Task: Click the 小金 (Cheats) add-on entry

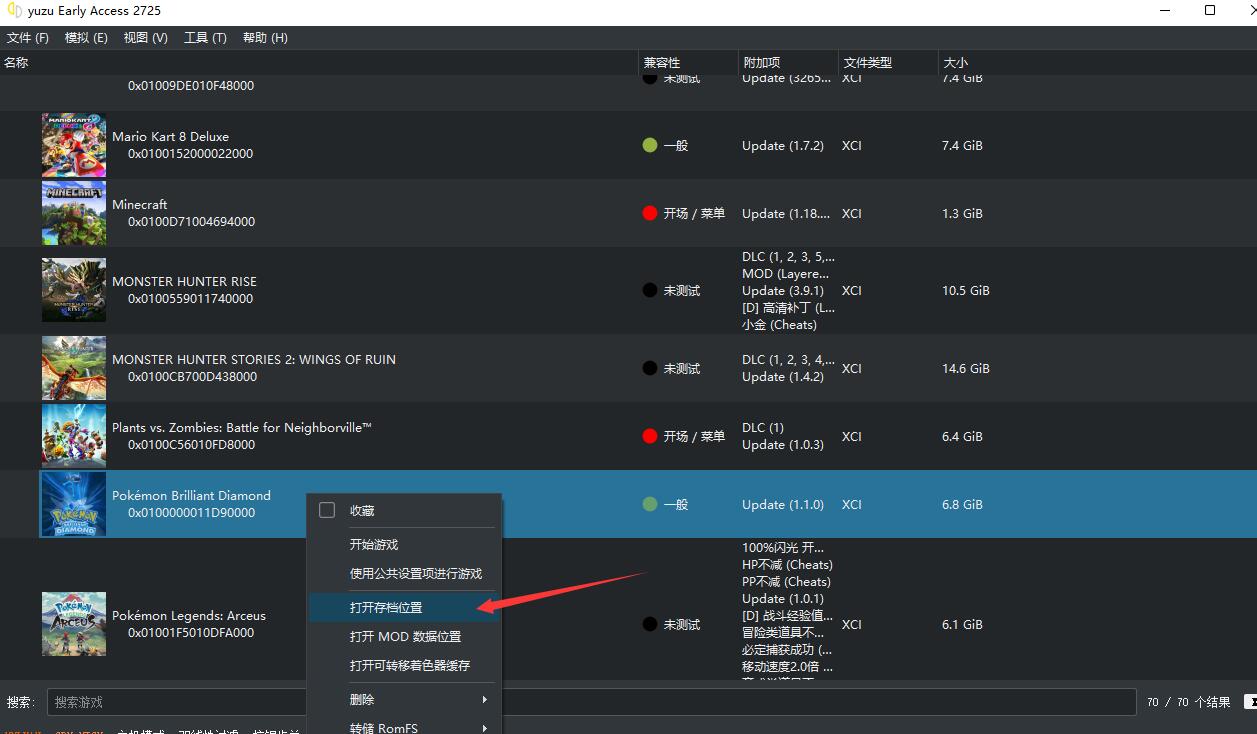Action: 779,325
